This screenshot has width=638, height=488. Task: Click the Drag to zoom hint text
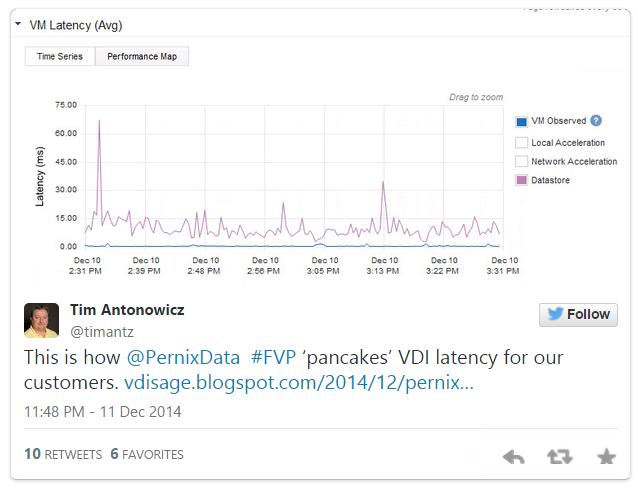(x=476, y=97)
